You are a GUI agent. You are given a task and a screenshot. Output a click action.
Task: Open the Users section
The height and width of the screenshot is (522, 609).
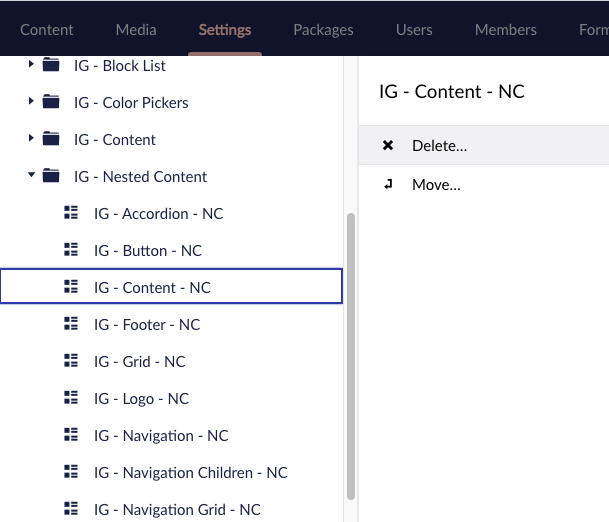414,30
